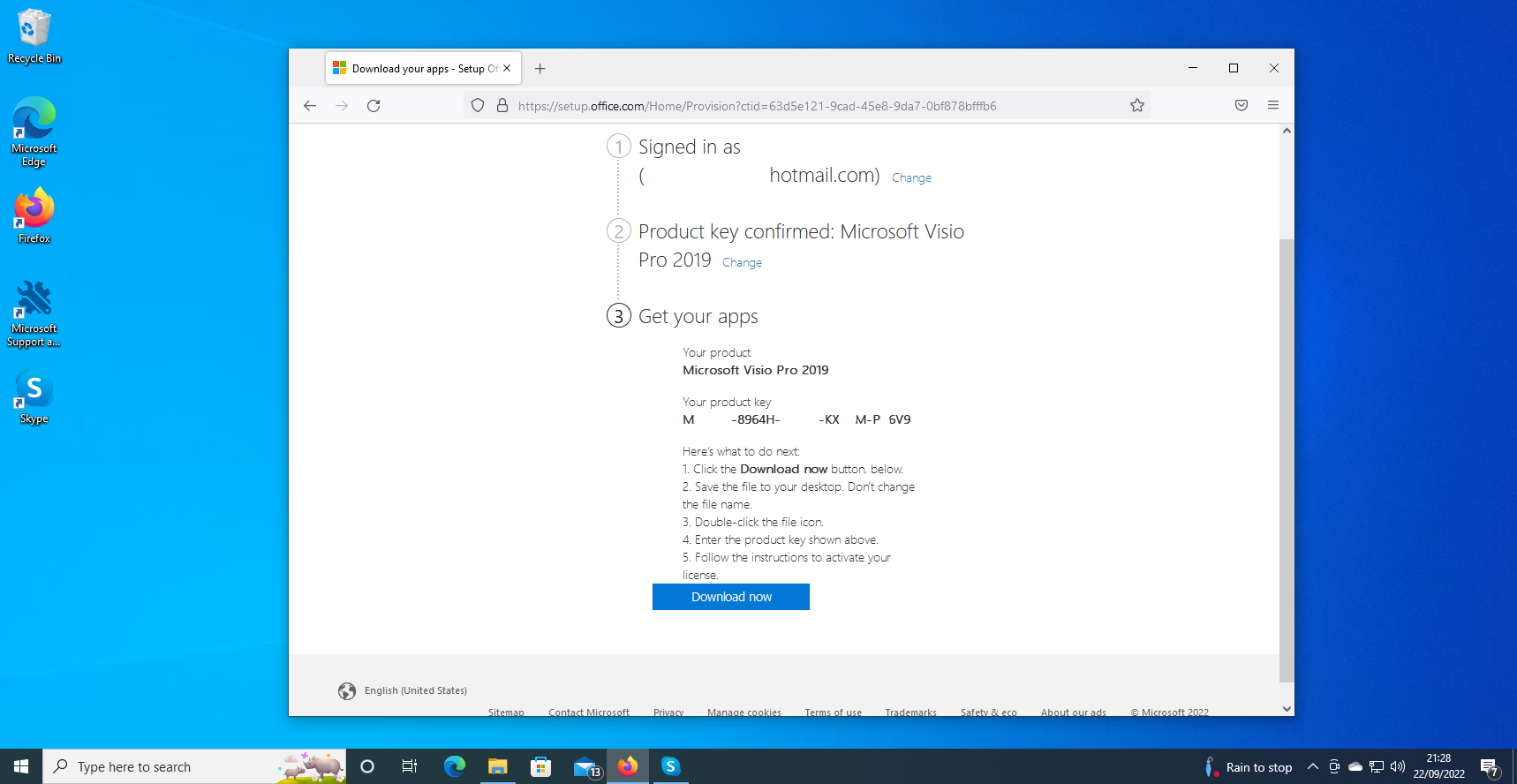Close the Download your apps tab
1517x784 pixels.
click(x=507, y=68)
